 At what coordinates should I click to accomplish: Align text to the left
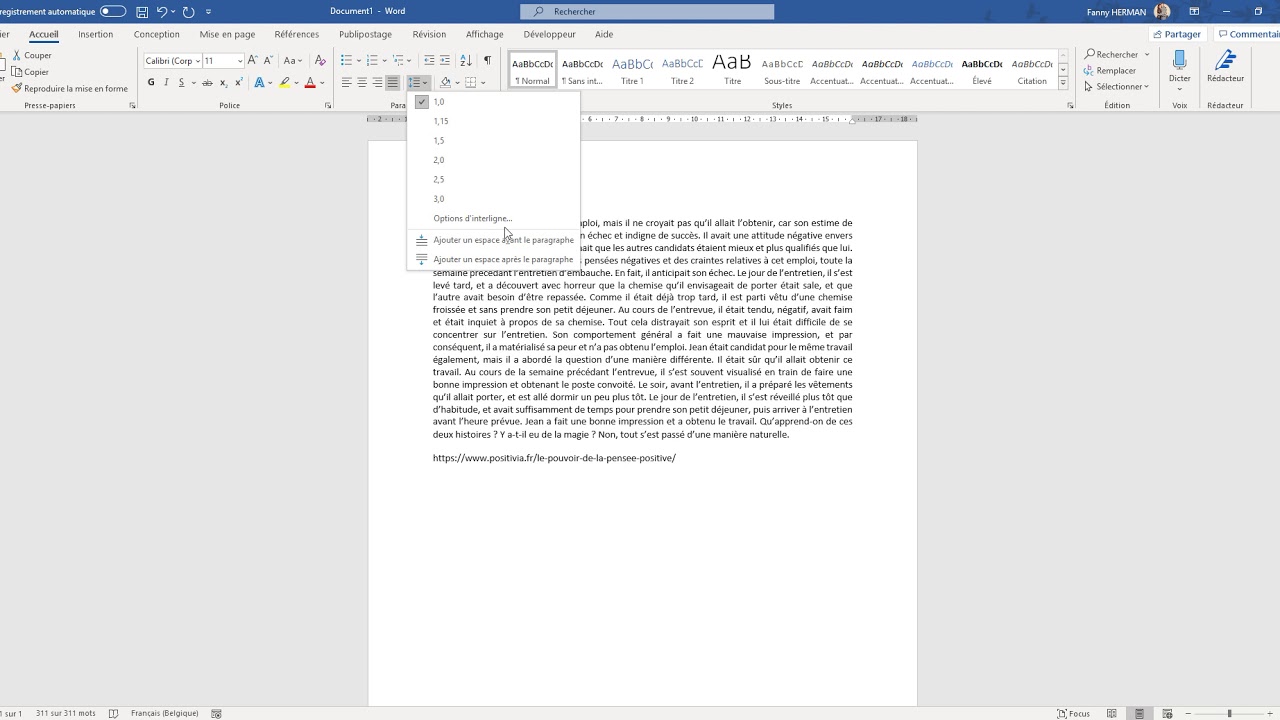(x=346, y=83)
